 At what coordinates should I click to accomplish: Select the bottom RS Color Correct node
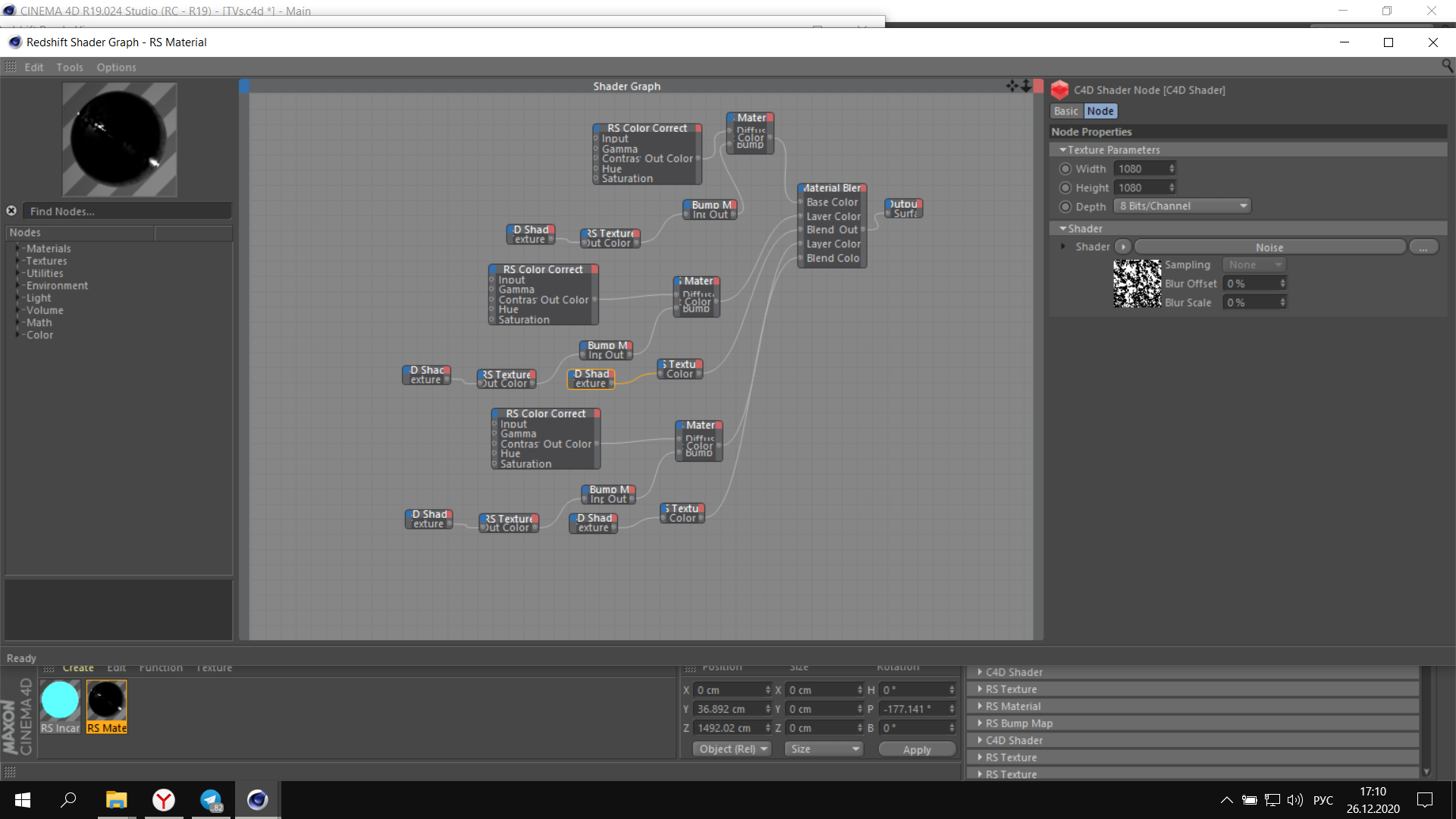click(x=546, y=439)
